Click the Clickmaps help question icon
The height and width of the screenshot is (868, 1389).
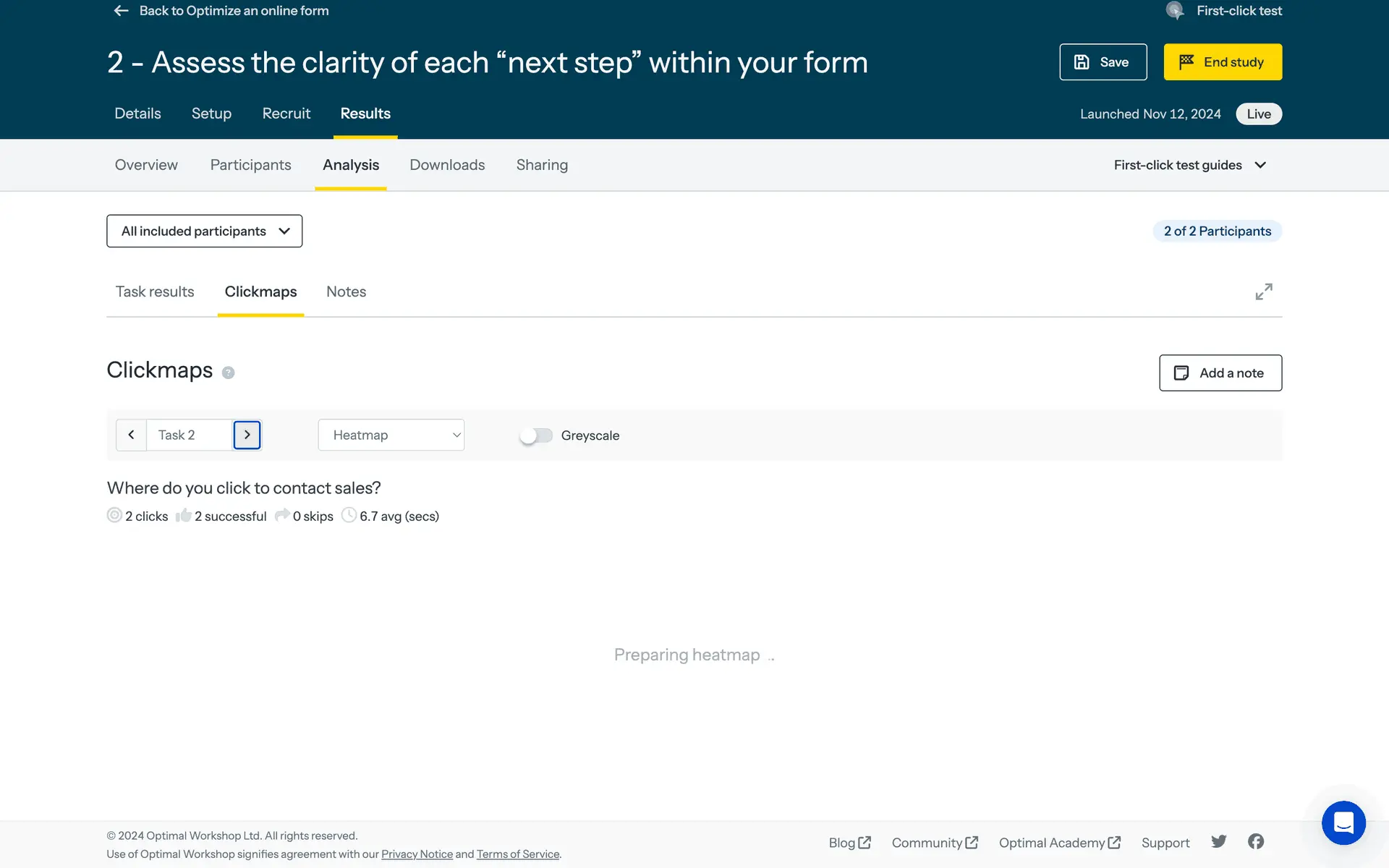pos(228,373)
